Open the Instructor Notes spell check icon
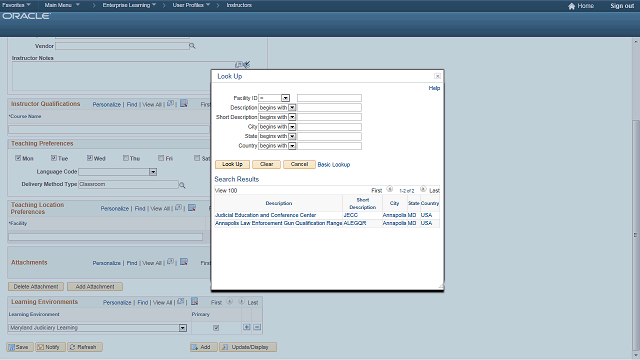 click(x=247, y=64)
